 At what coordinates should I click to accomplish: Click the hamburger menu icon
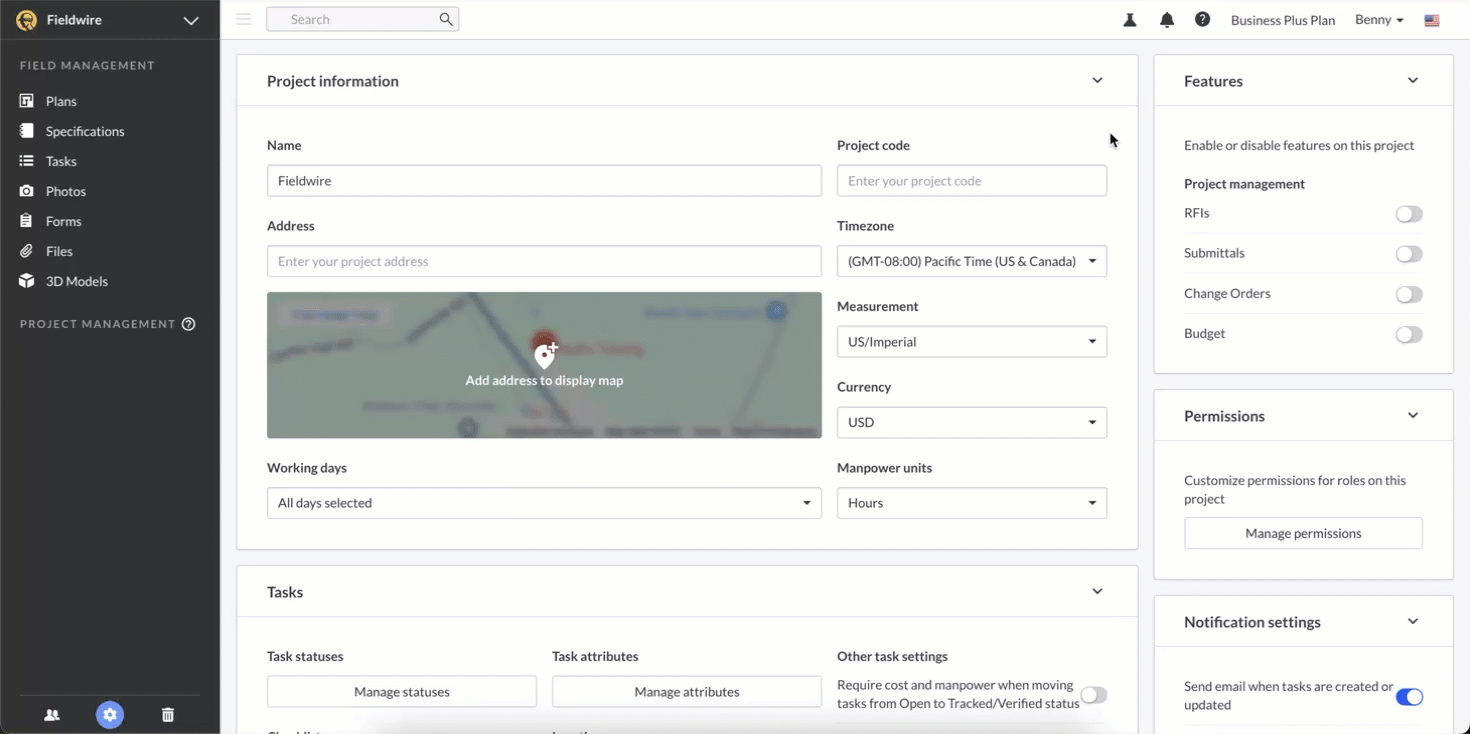click(x=244, y=19)
